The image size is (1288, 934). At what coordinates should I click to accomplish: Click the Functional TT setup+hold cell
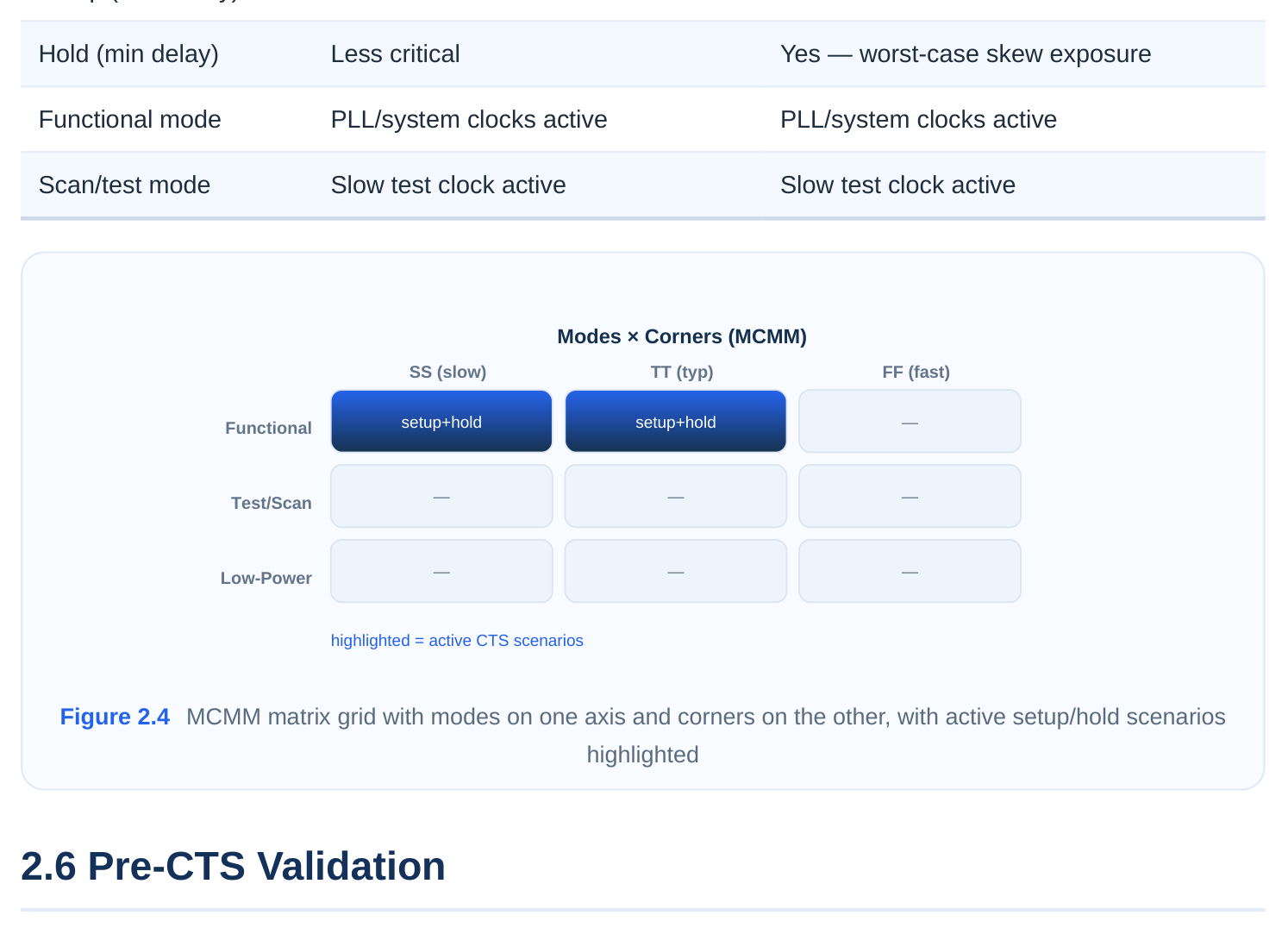point(676,422)
